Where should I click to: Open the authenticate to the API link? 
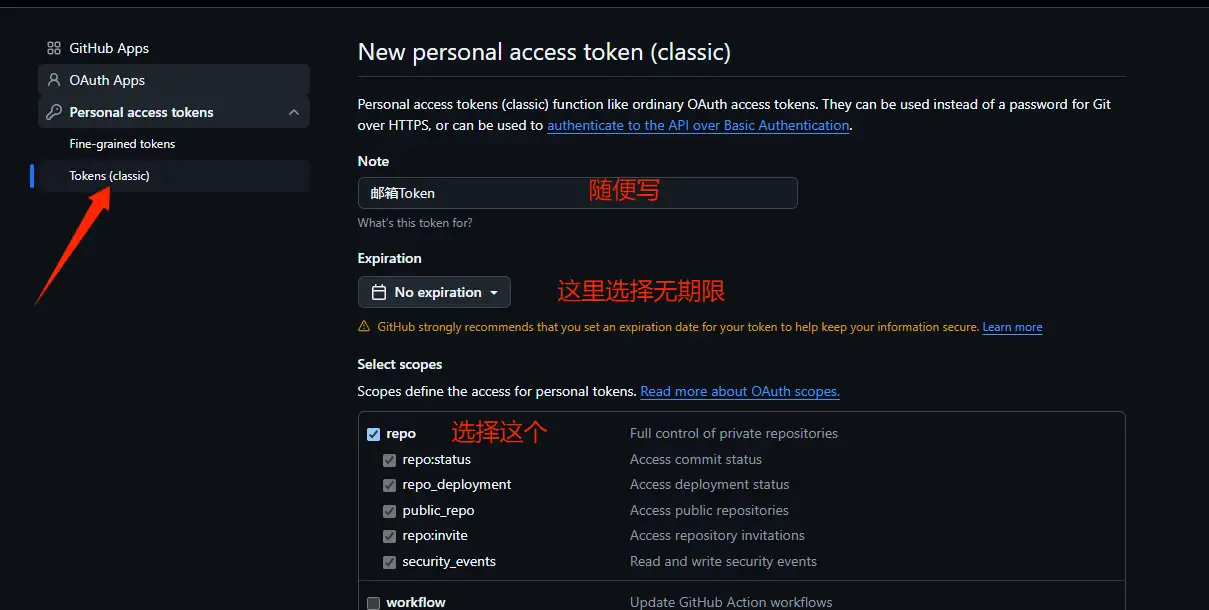[x=697, y=125]
